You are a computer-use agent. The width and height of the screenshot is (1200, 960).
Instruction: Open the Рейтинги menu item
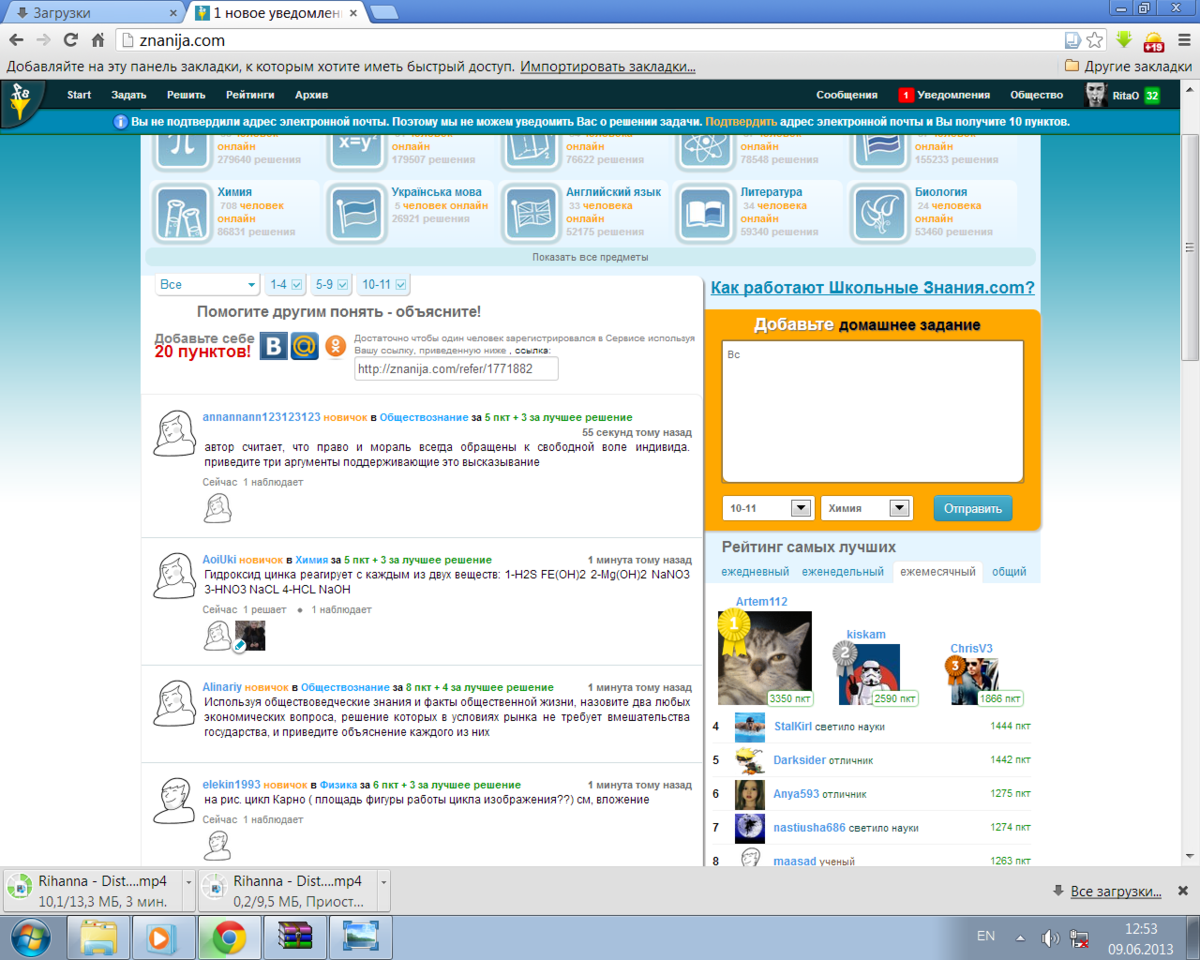point(250,95)
